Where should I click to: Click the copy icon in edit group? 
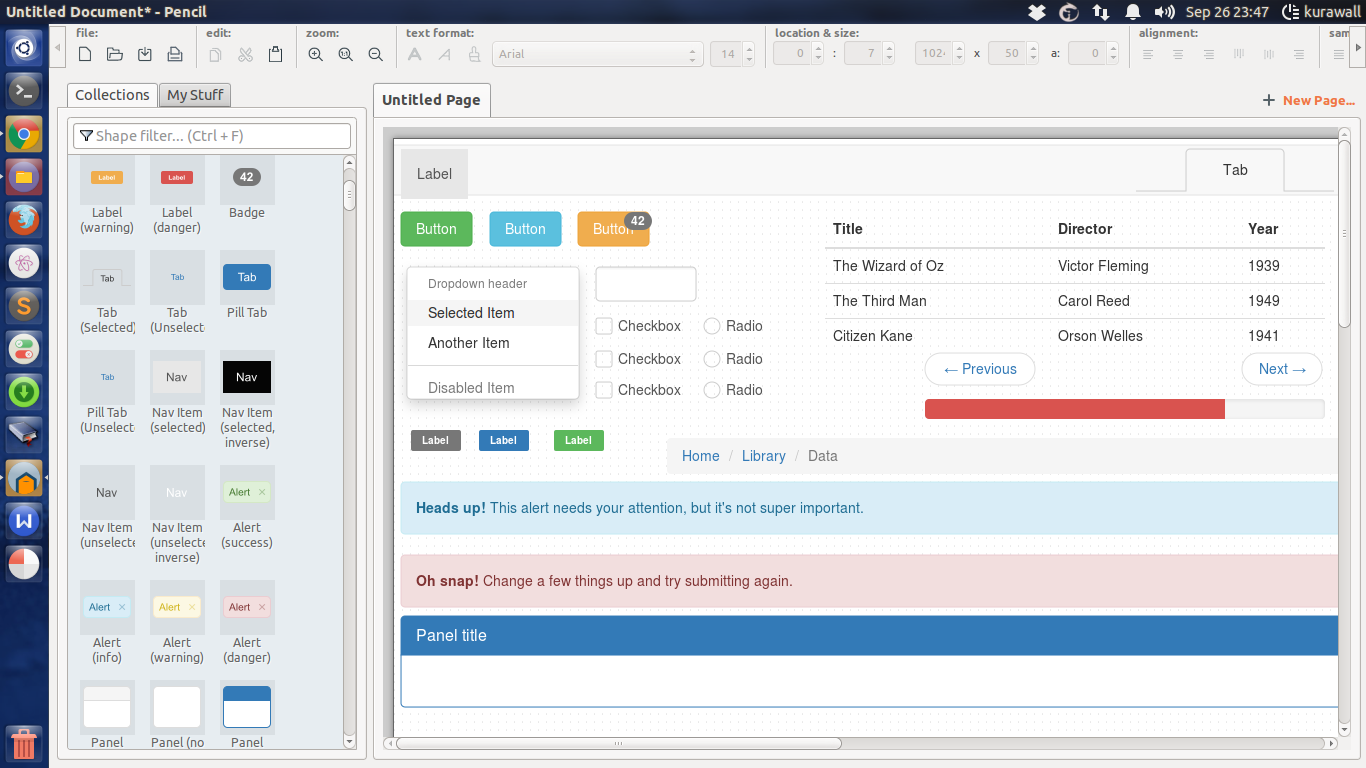(215, 54)
